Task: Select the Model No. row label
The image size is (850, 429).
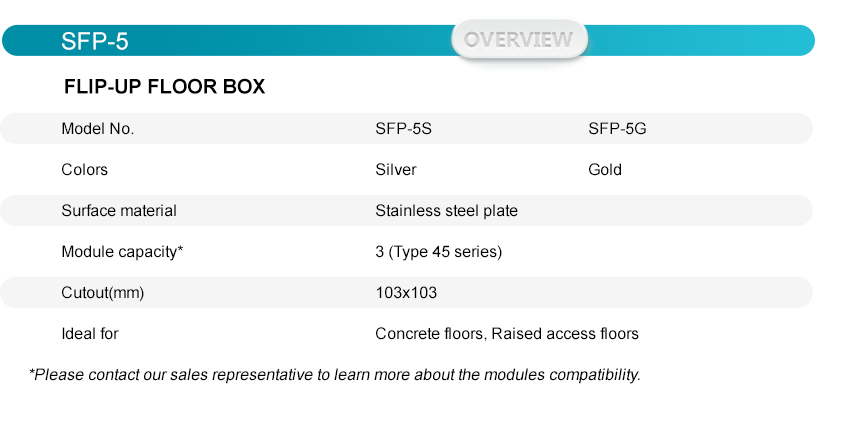Action: [x=98, y=129]
